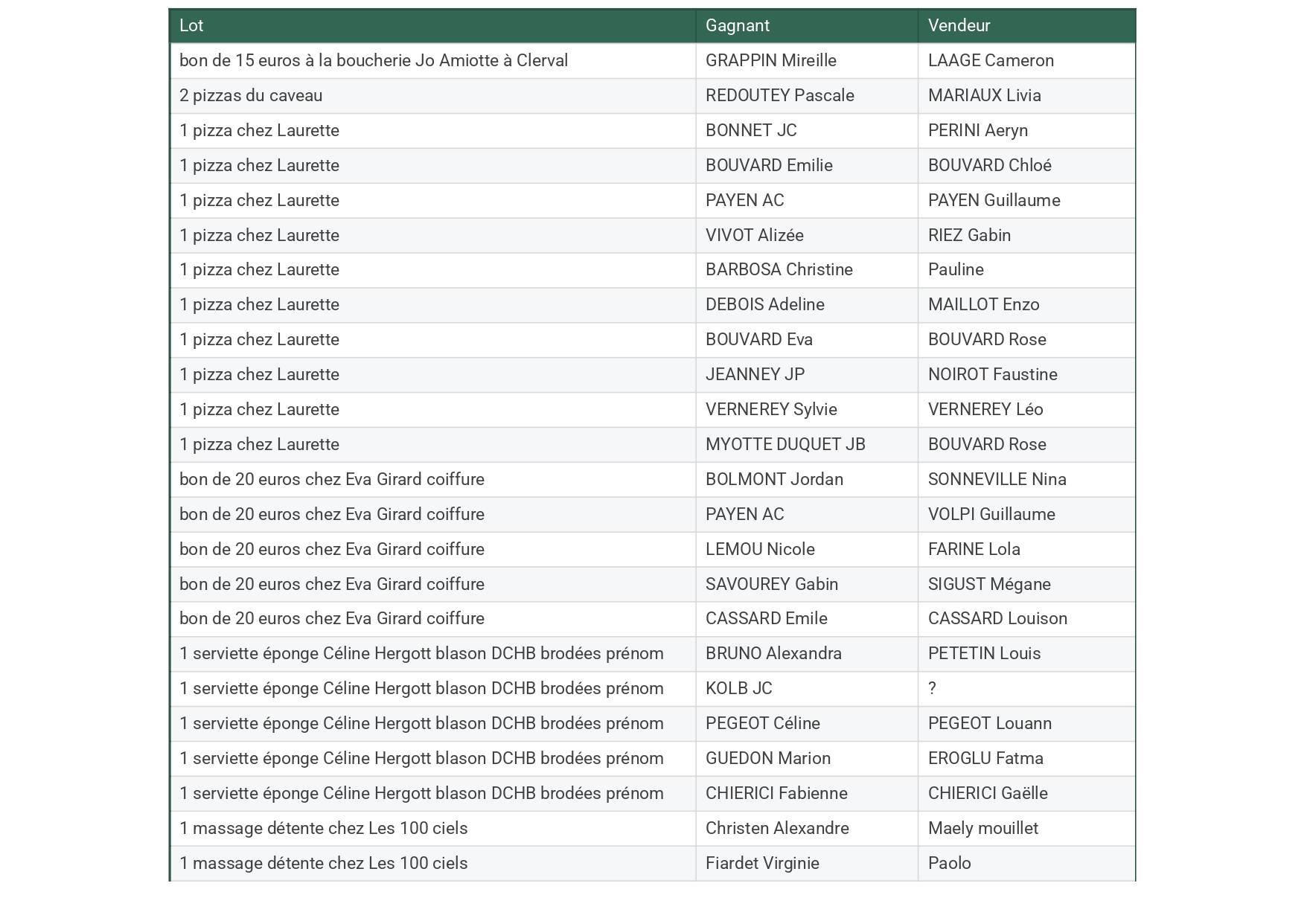
Task: Click the Lot column header
Action: [x=191, y=26]
